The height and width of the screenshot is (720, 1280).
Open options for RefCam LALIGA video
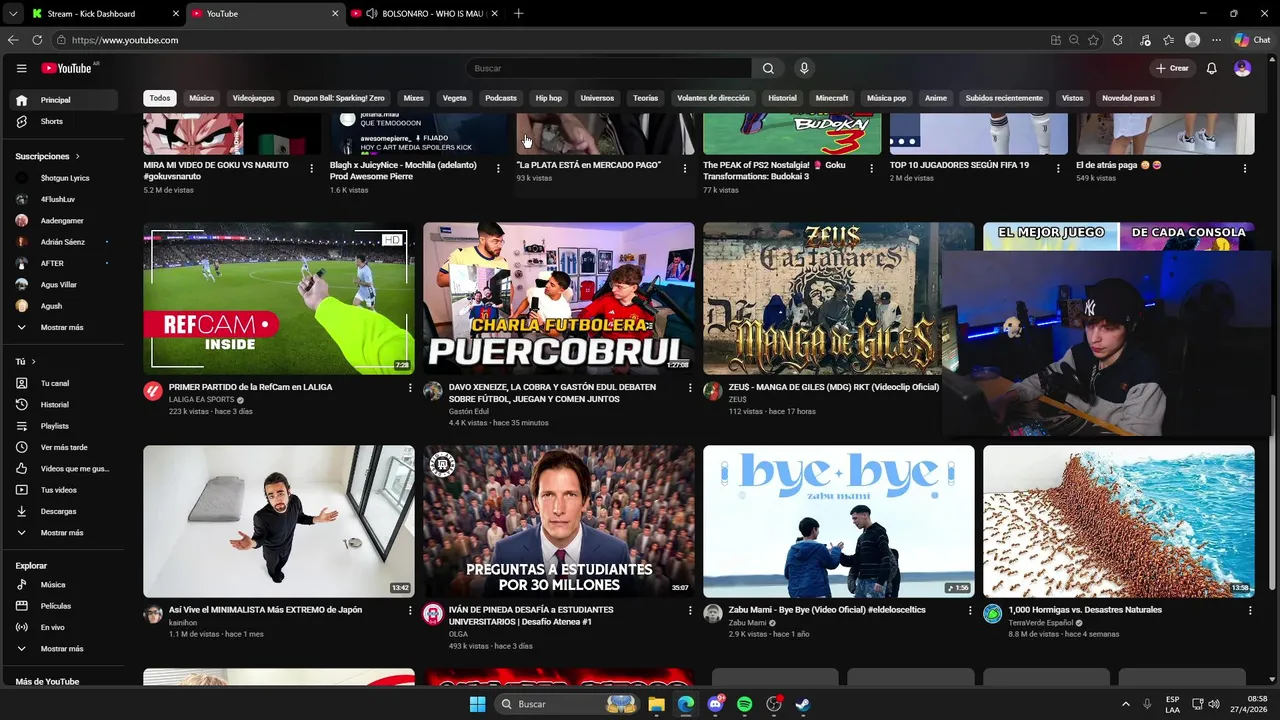coord(410,388)
